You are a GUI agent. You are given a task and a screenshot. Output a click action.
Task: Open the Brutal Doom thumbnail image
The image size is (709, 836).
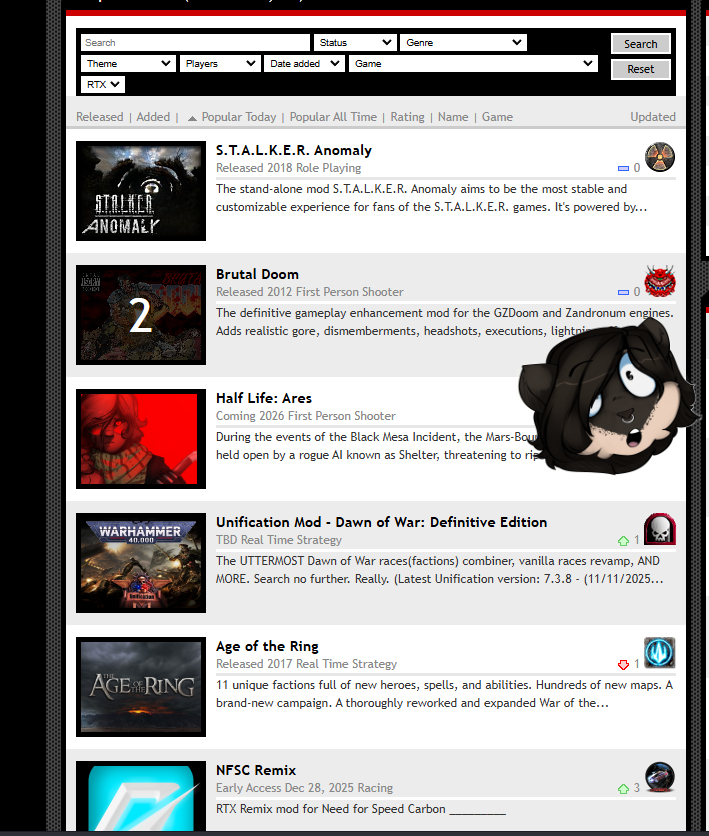tap(141, 315)
